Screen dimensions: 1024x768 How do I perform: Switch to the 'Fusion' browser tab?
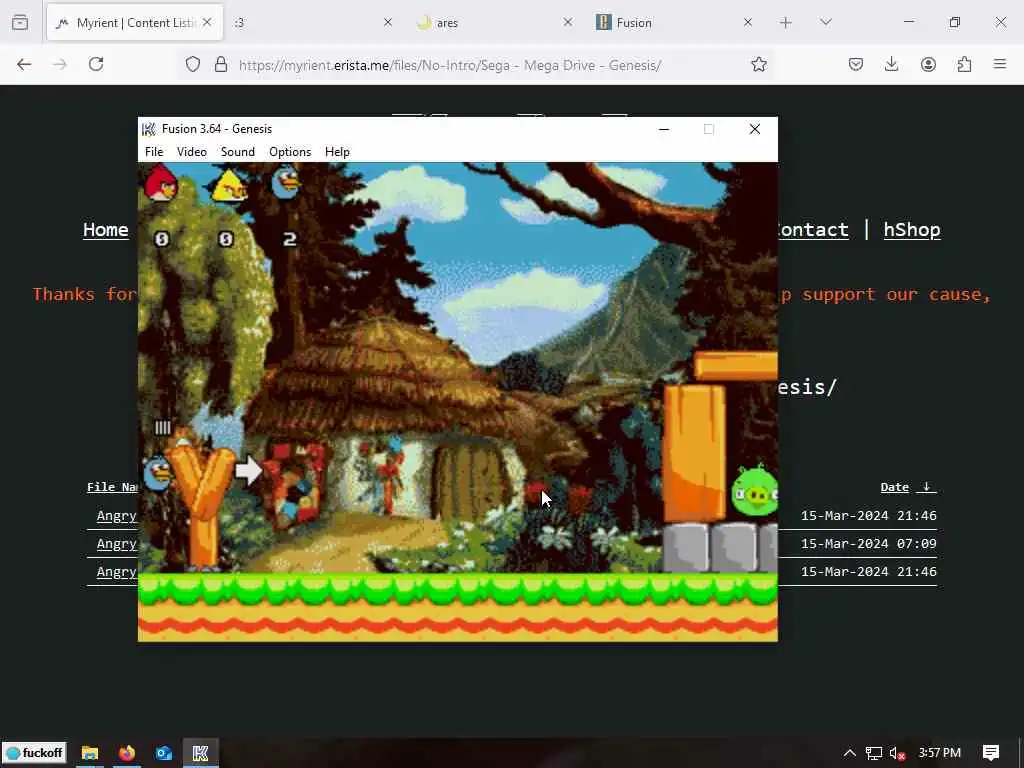coord(633,22)
